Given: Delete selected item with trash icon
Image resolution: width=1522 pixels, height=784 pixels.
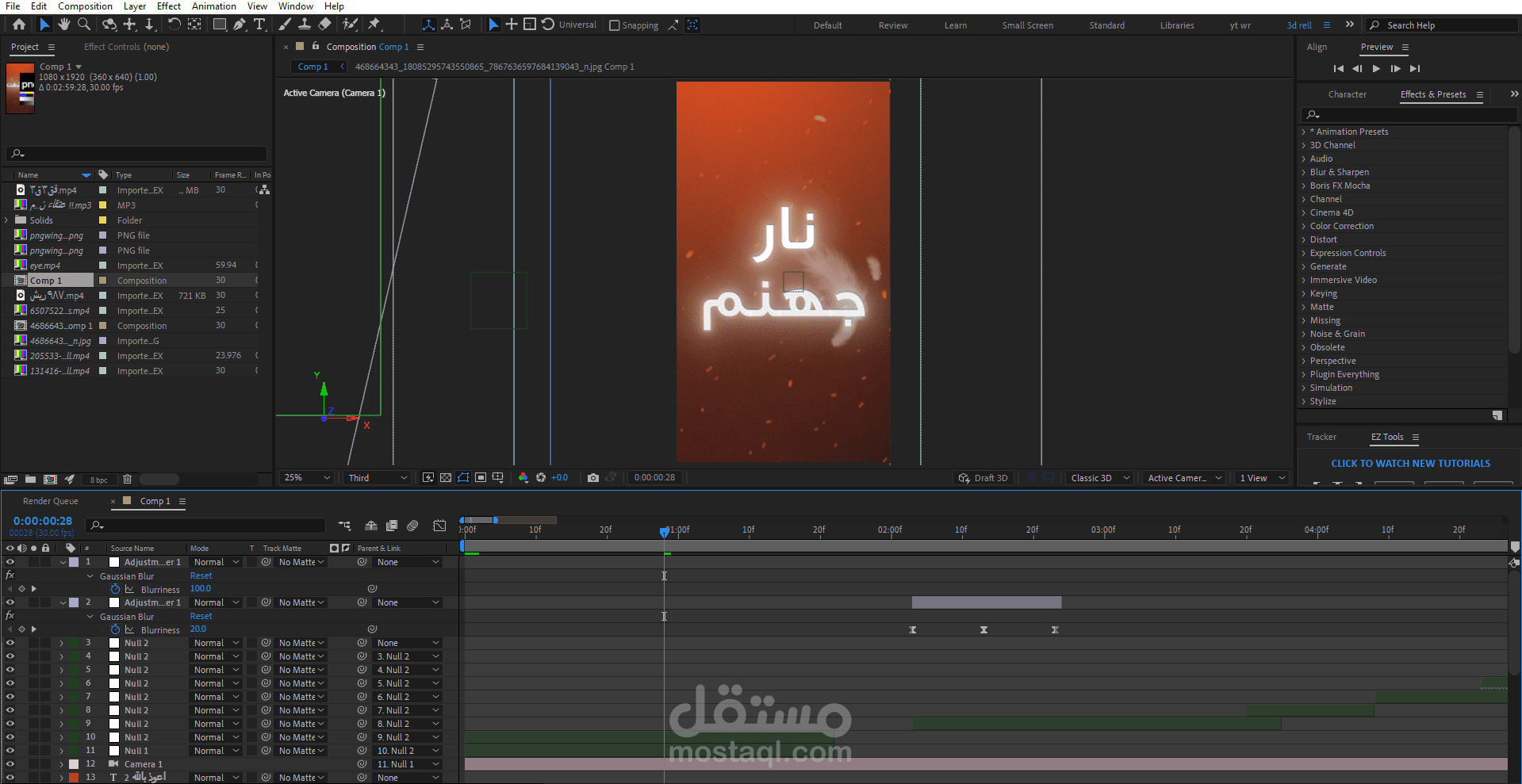Looking at the screenshot, I should 127,479.
